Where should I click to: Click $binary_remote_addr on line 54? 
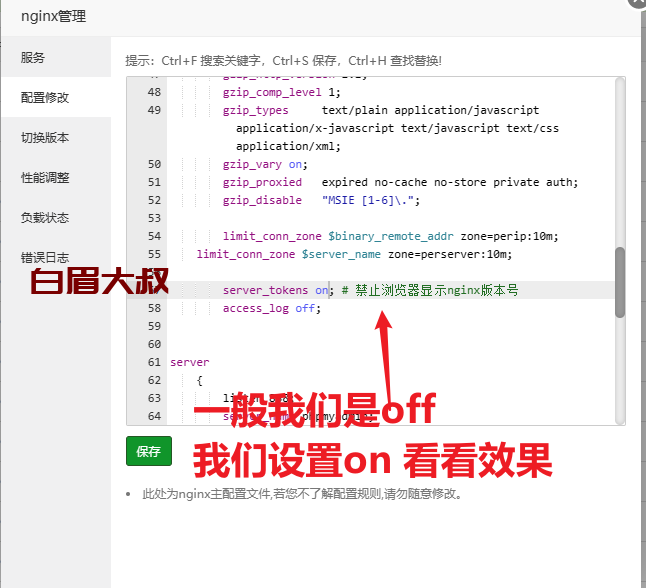pos(391,237)
